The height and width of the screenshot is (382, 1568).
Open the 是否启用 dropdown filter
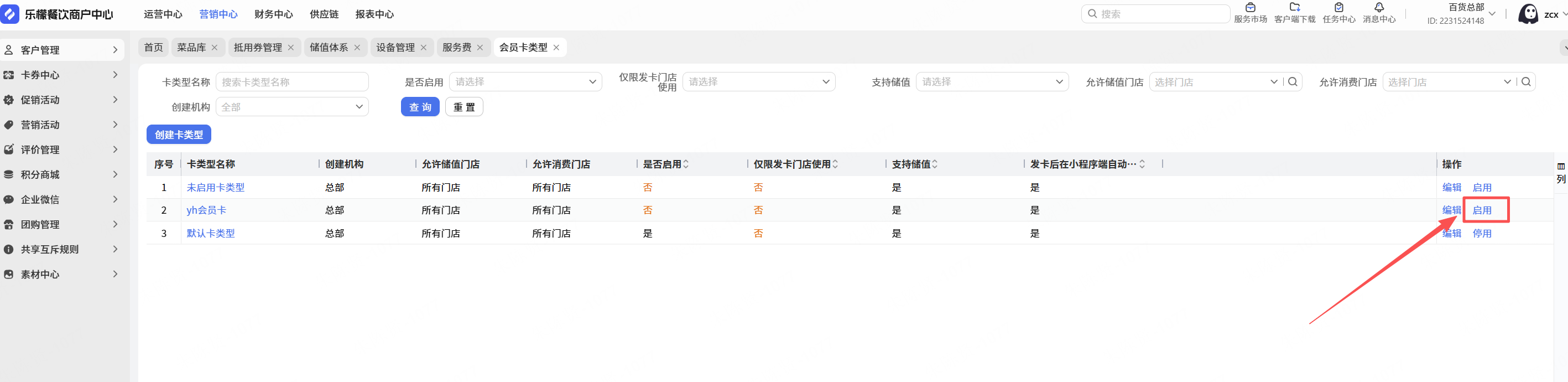tap(525, 81)
